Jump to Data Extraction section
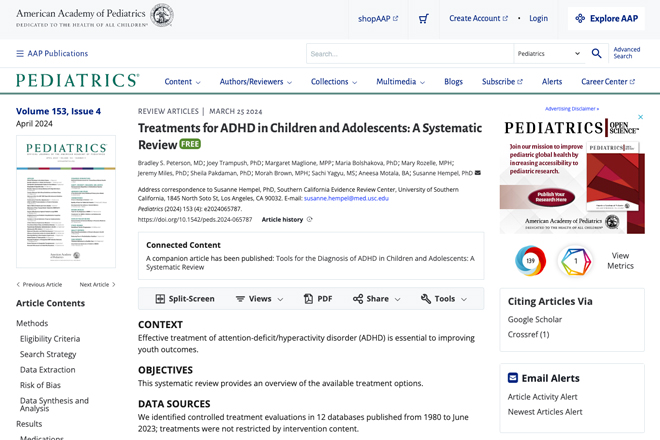 click(x=48, y=370)
